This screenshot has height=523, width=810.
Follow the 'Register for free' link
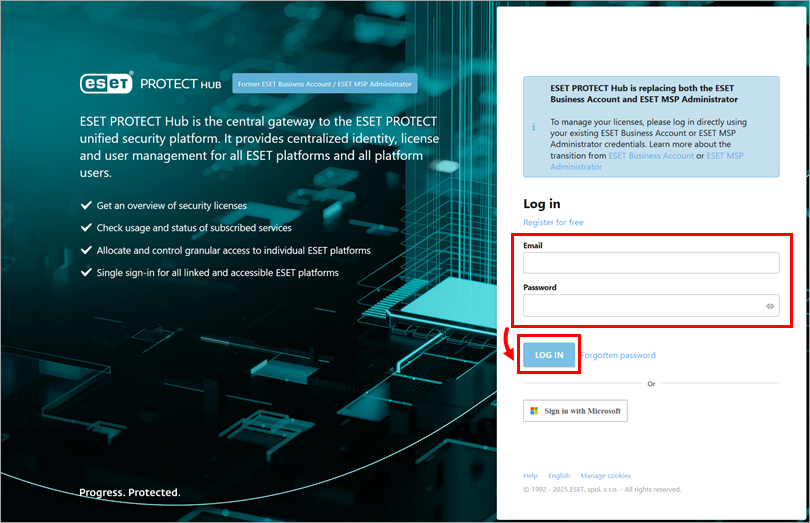click(553, 222)
